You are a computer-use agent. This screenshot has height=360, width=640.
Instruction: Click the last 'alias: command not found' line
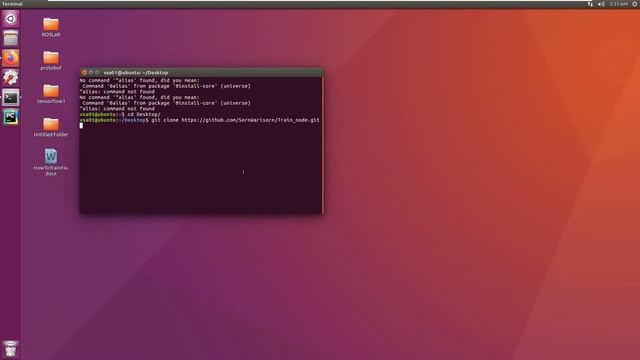(x=117, y=109)
